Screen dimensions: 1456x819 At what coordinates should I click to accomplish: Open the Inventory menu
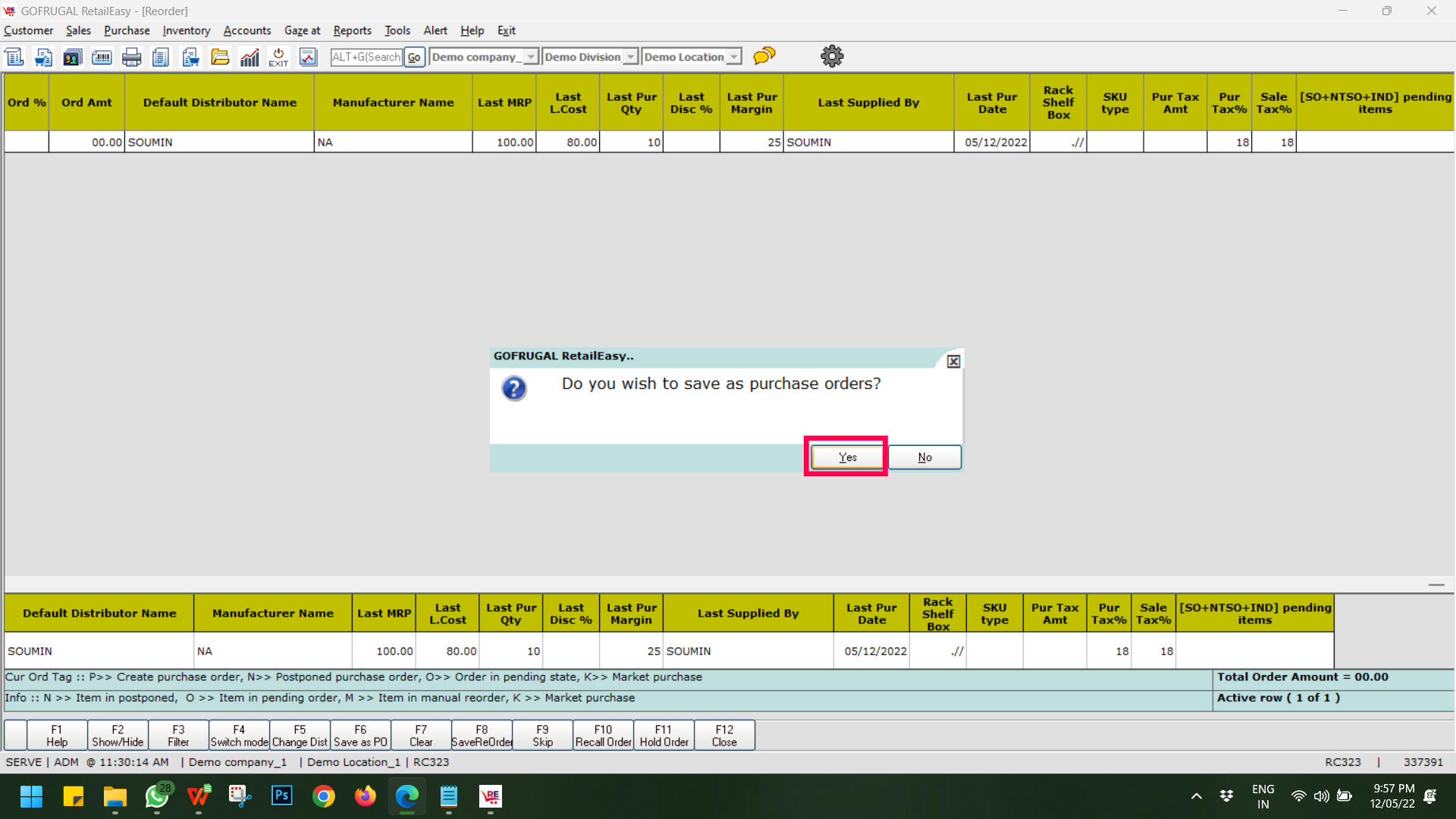pos(186,30)
